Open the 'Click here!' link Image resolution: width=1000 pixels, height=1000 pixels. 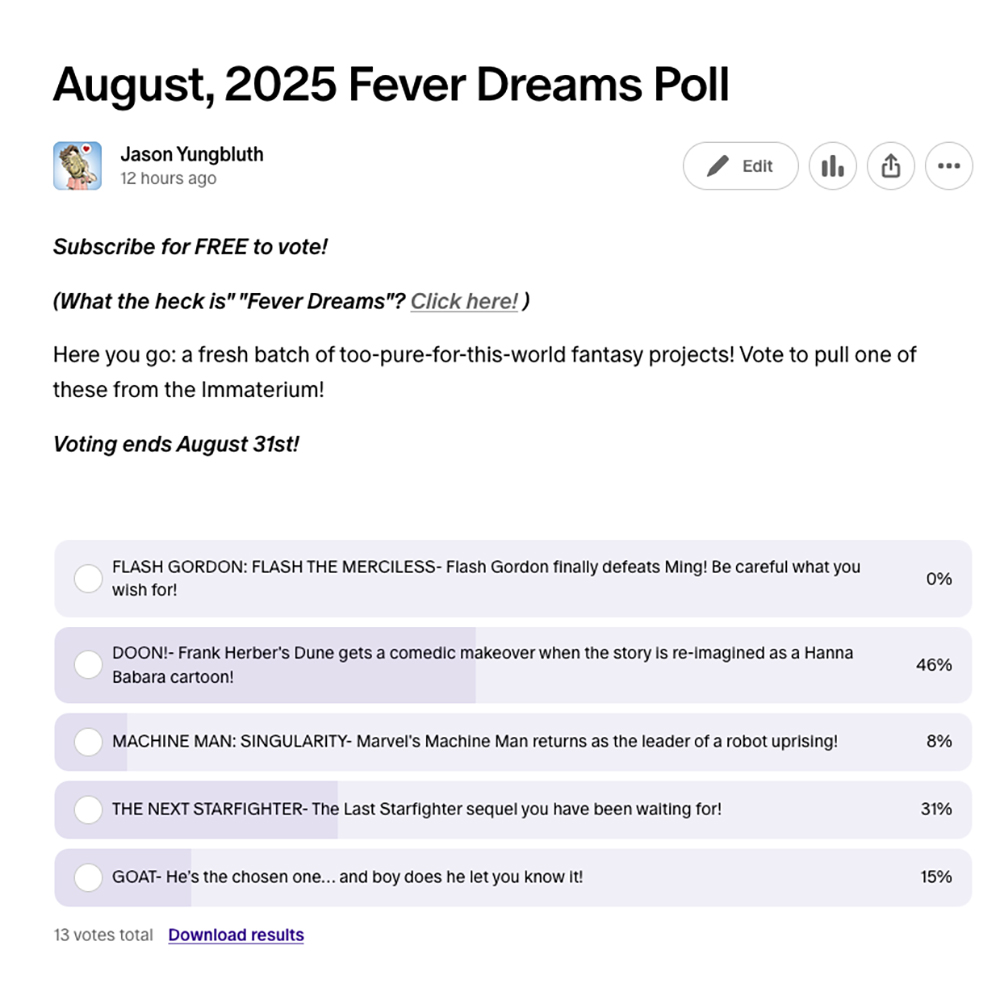click(x=464, y=301)
